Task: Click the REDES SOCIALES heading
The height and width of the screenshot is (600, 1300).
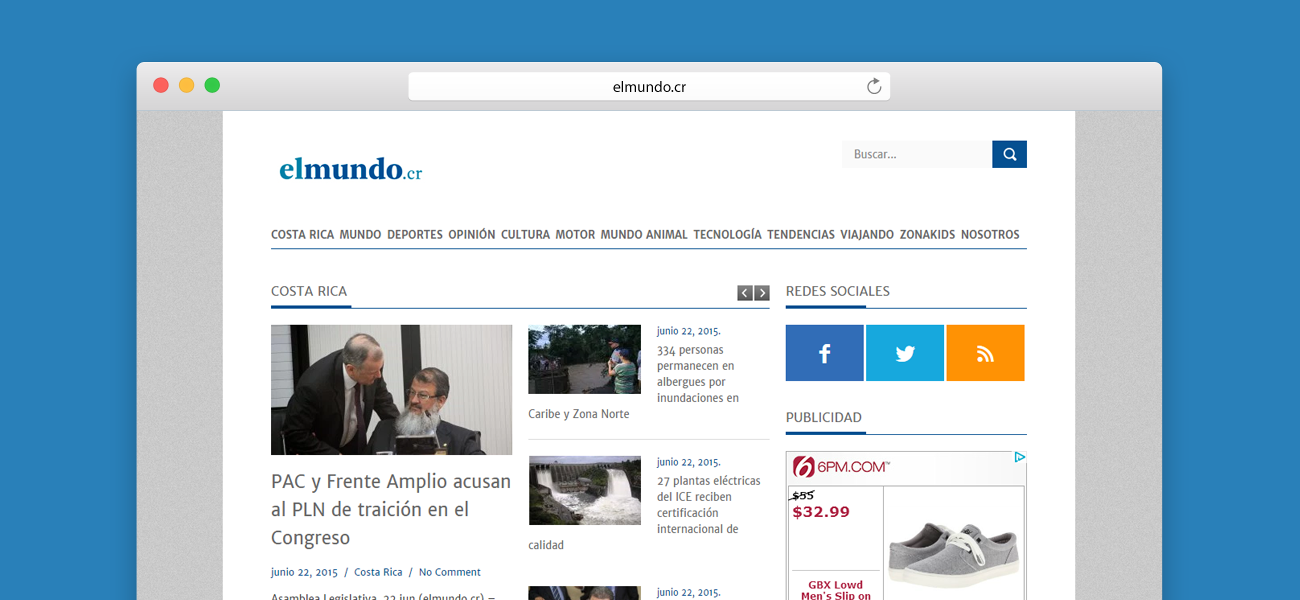Action: point(838,291)
